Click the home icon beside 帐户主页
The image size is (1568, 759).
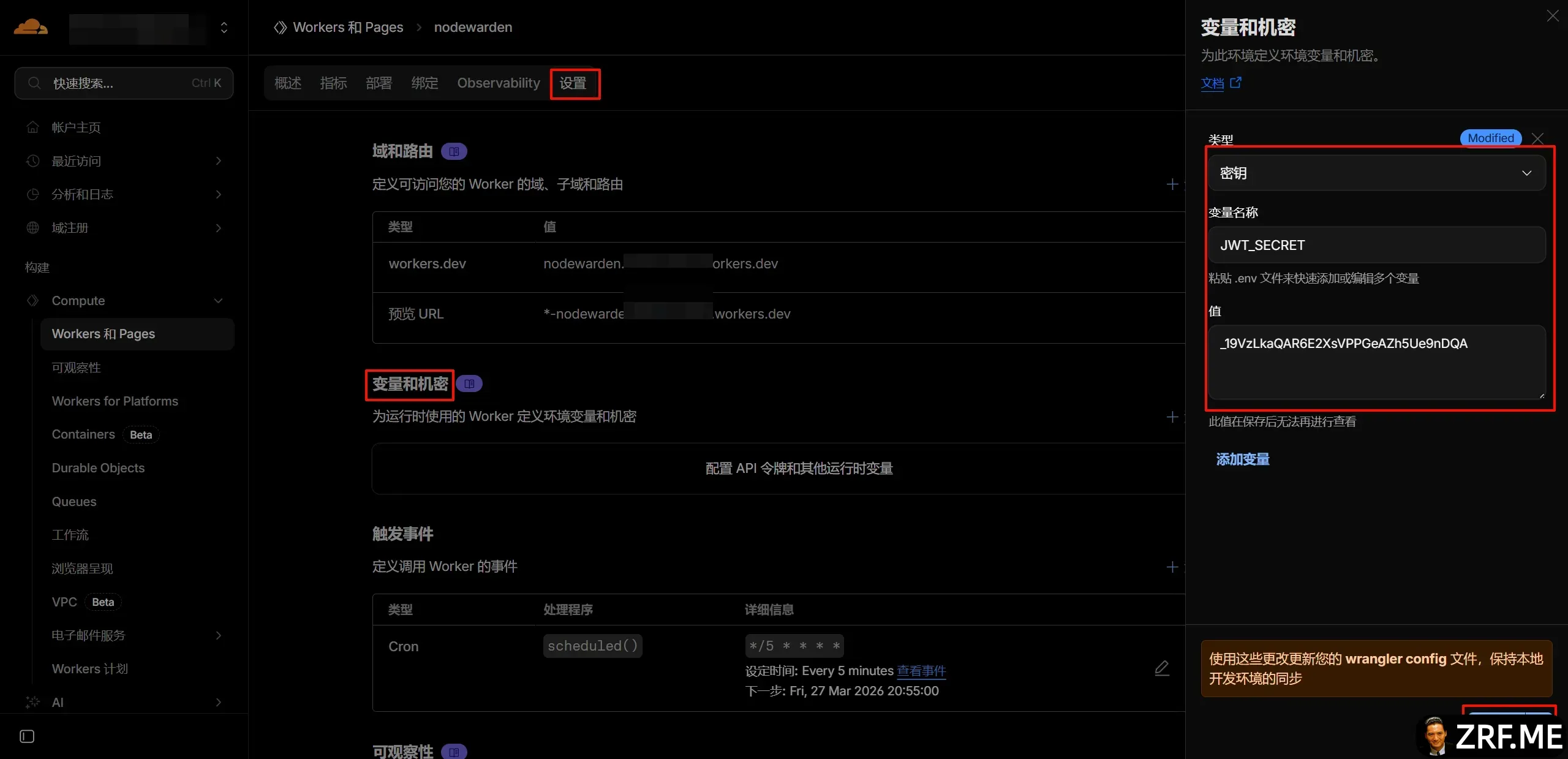point(33,127)
